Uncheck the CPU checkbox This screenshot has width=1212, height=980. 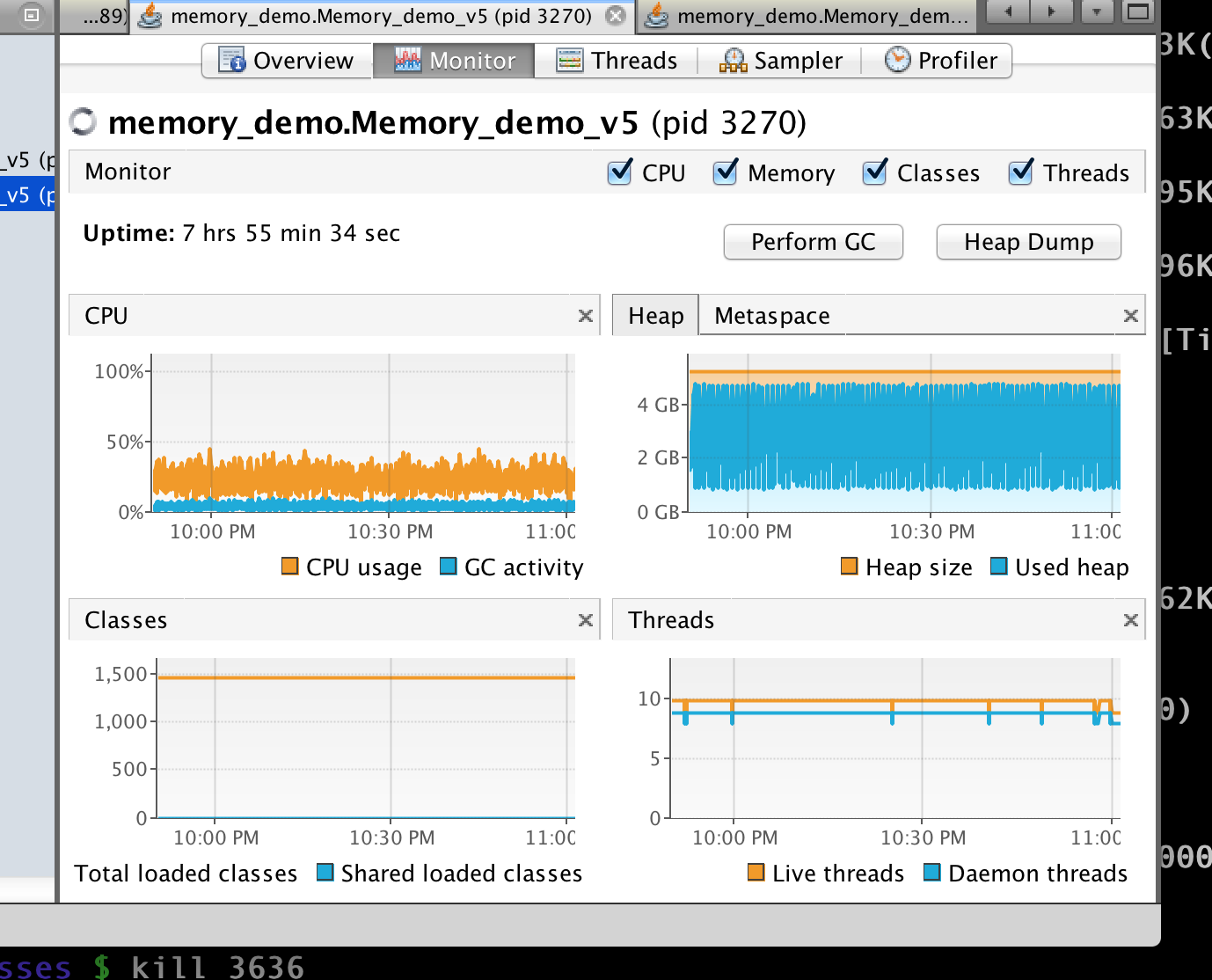620,172
